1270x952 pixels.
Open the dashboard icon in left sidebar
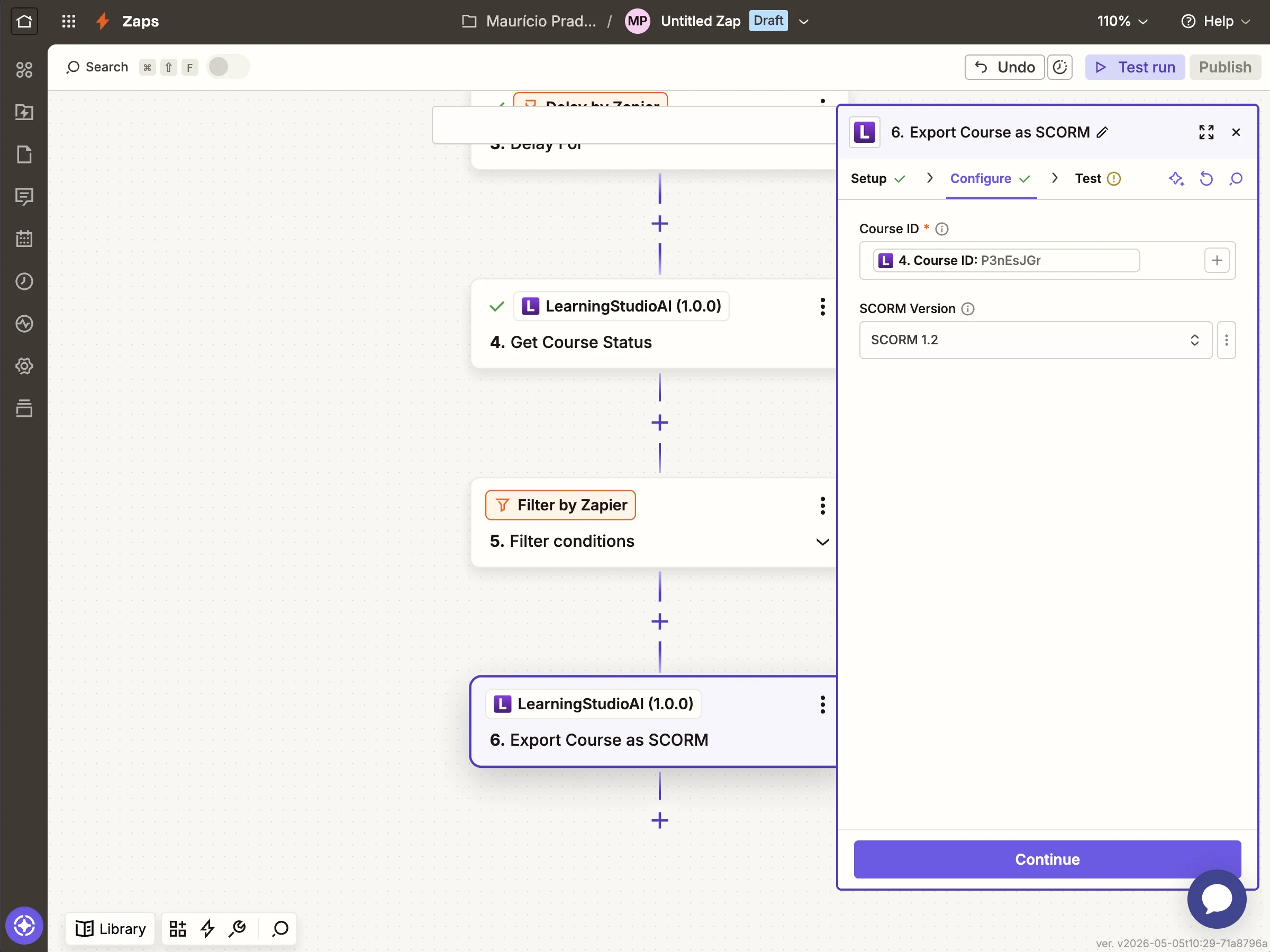coord(24,70)
